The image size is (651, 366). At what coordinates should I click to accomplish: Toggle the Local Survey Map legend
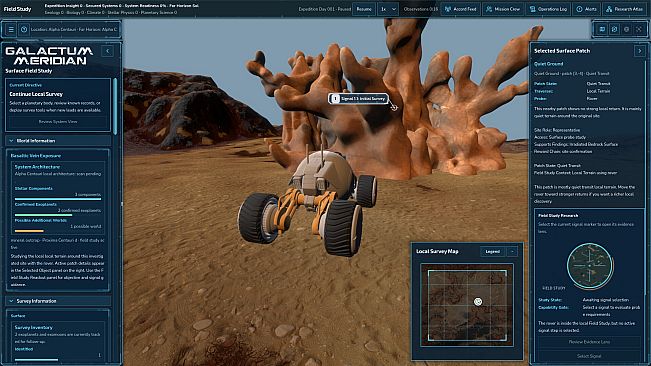coord(492,251)
